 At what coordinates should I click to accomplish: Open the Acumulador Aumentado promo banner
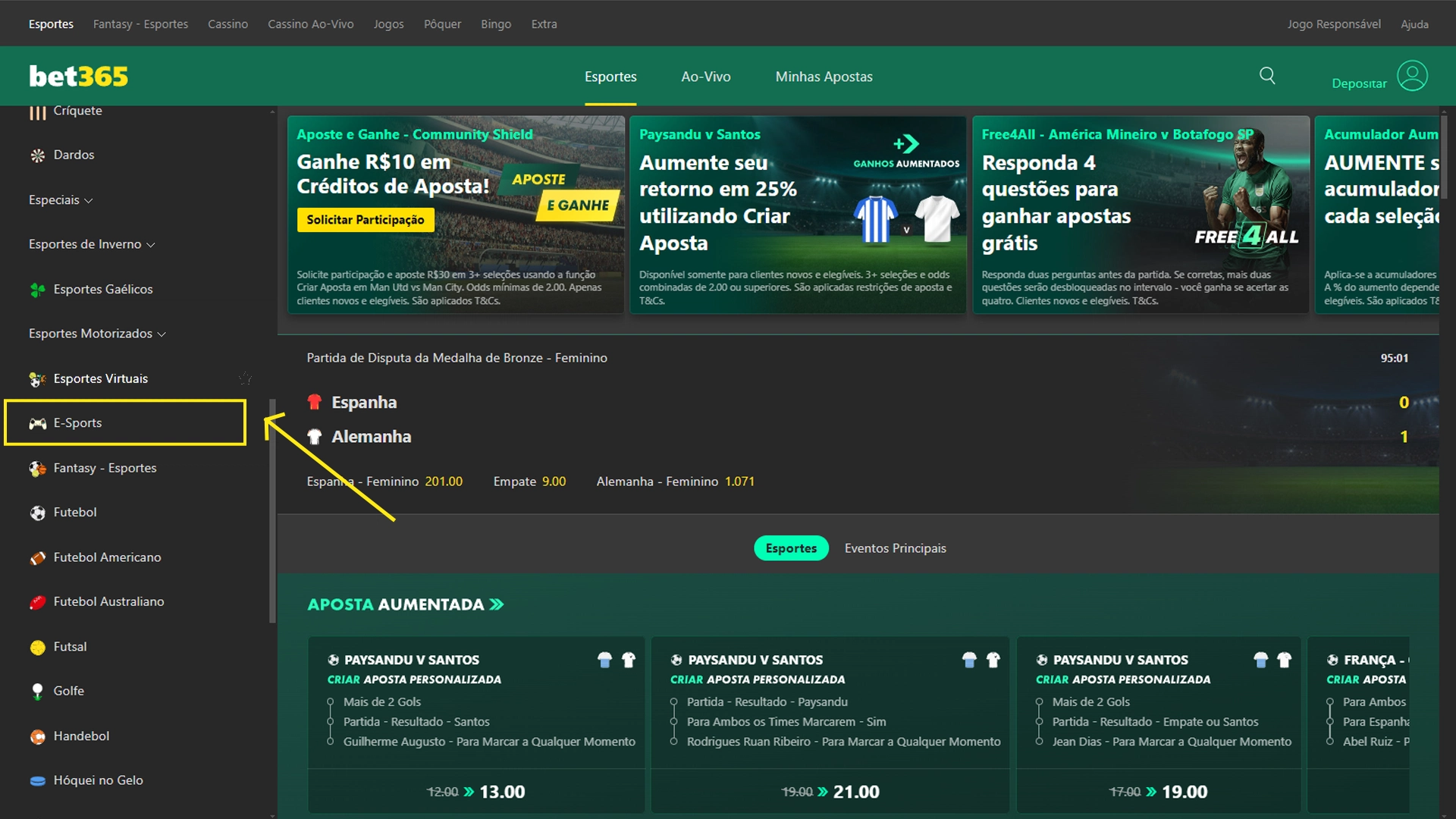point(1376,215)
